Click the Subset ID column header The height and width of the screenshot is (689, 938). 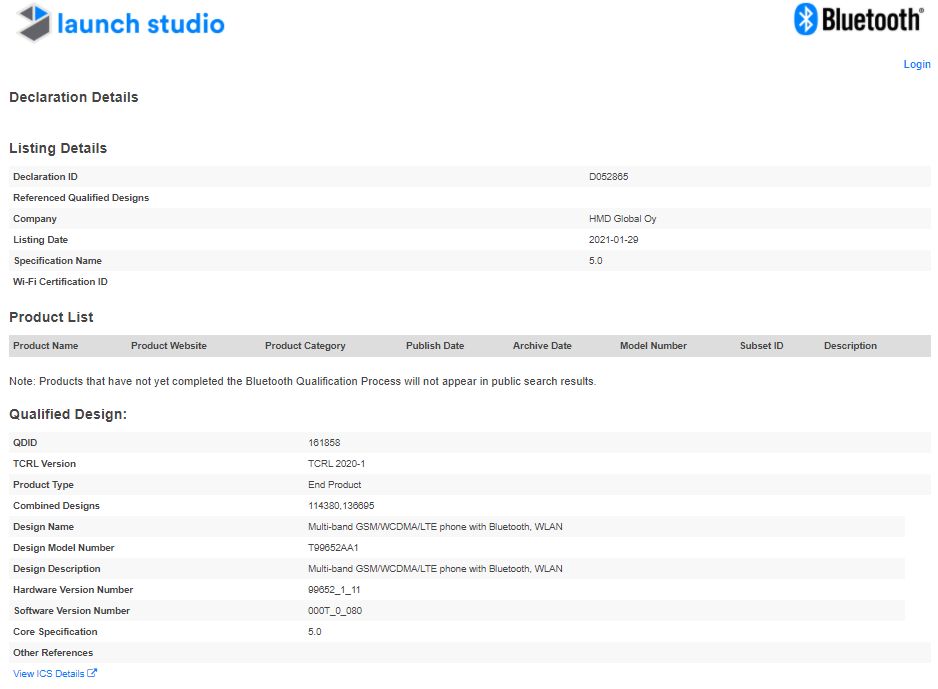(x=761, y=346)
